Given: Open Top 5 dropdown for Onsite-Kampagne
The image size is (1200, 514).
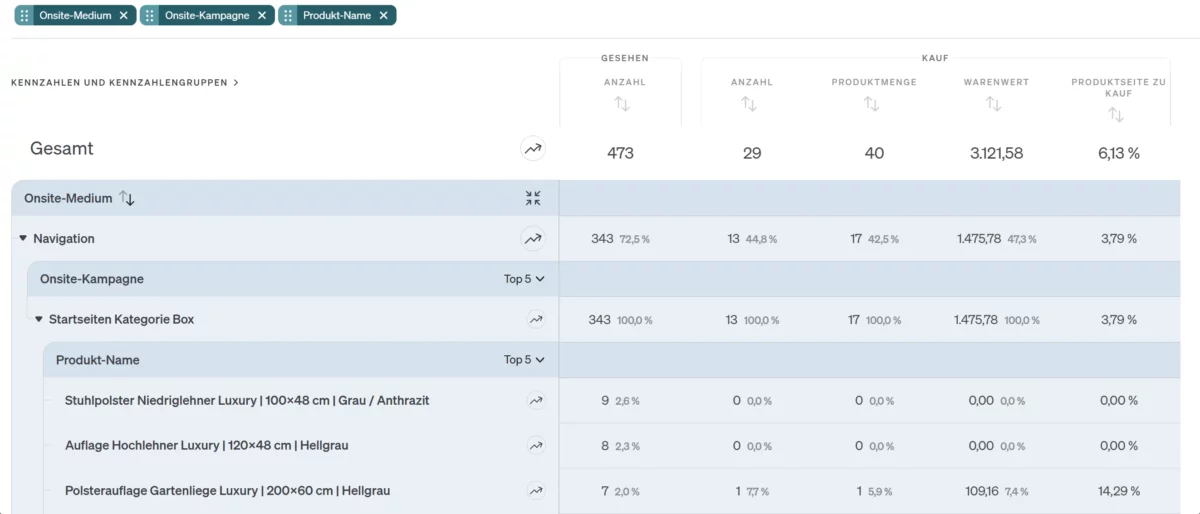Looking at the screenshot, I should 524,279.
